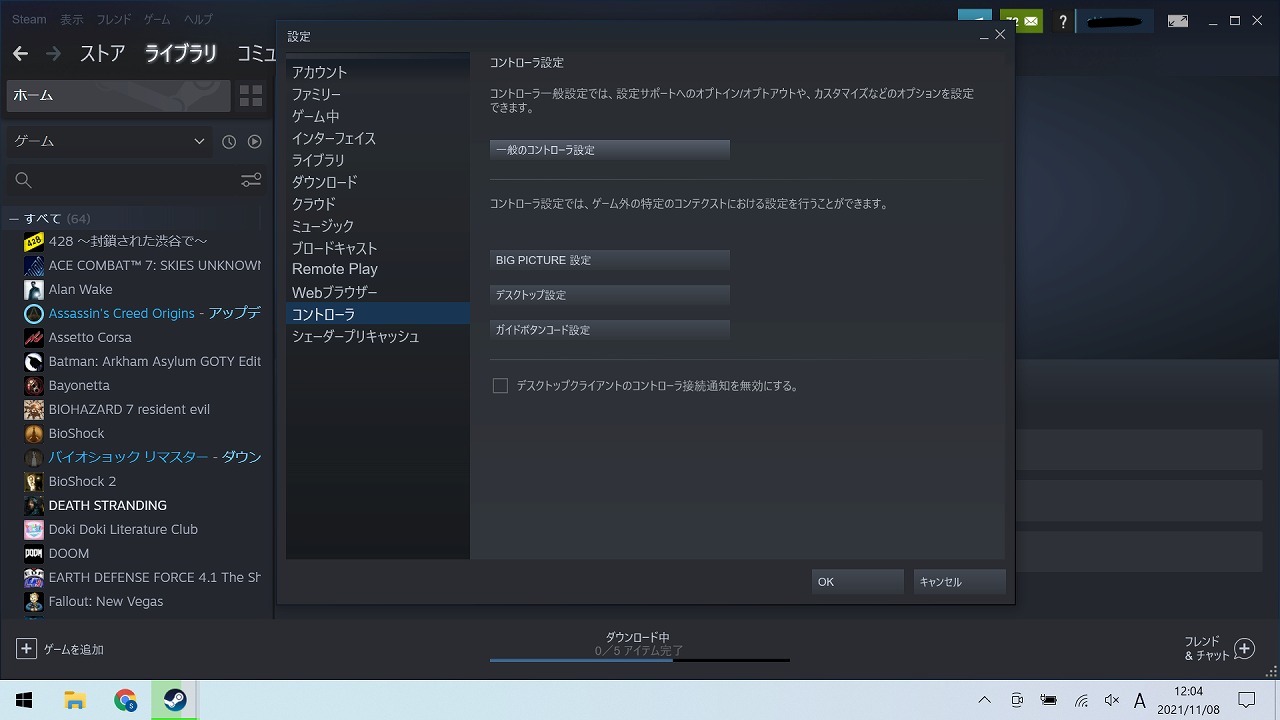Open the 表示 menu
This screenshot has width=1280, height=720.
click(72, 19)
